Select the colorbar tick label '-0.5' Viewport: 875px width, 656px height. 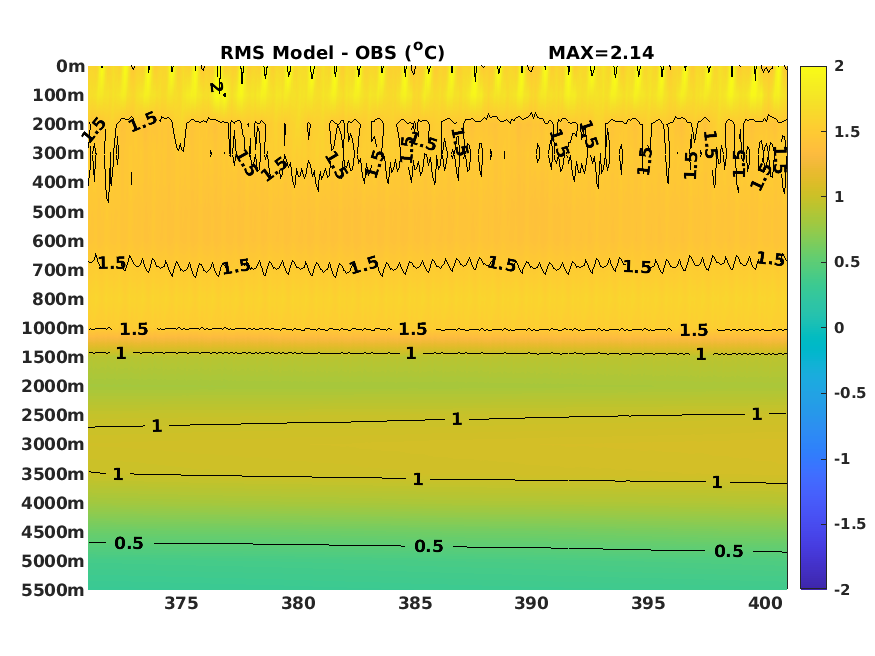pyautogui.click(x=850, y=393)
